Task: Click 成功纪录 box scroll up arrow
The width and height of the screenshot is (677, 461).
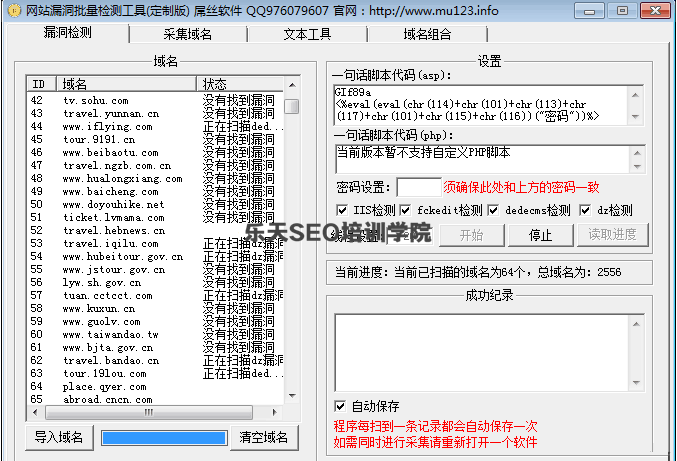Action: pyautogui.click(x=636, y=324)
